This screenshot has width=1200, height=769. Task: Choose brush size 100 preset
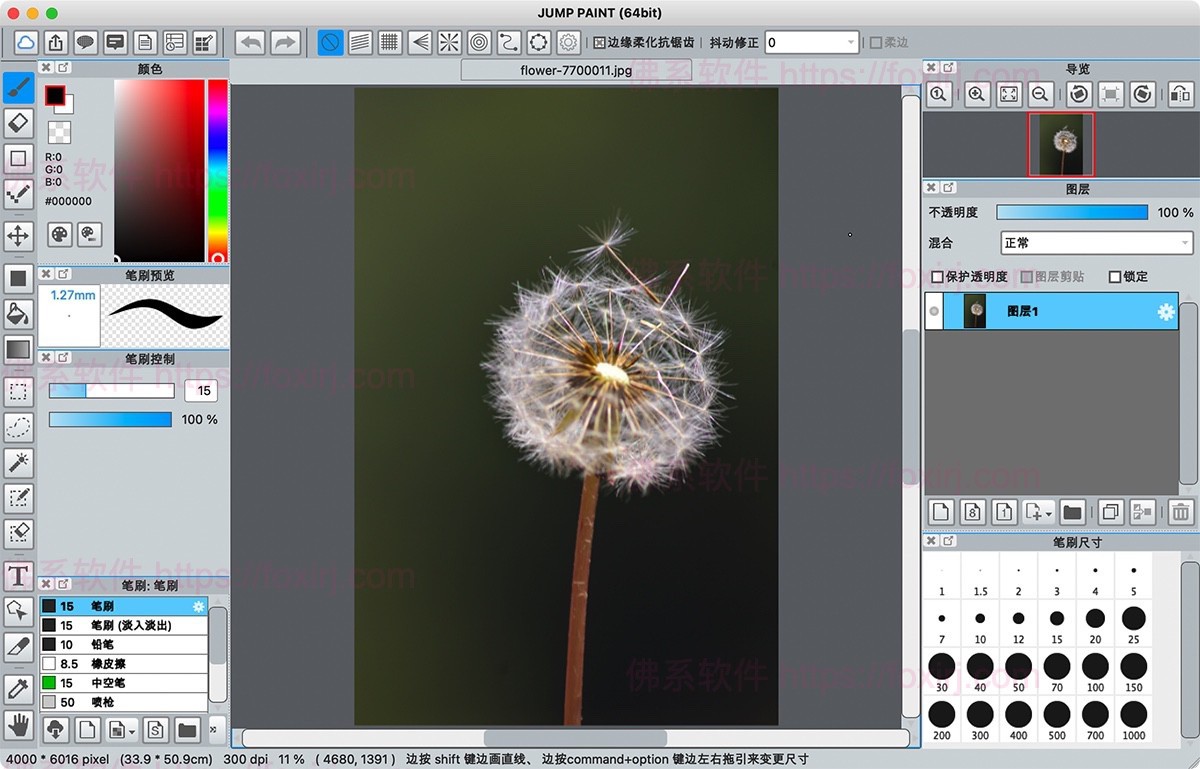coord(1095,666)
